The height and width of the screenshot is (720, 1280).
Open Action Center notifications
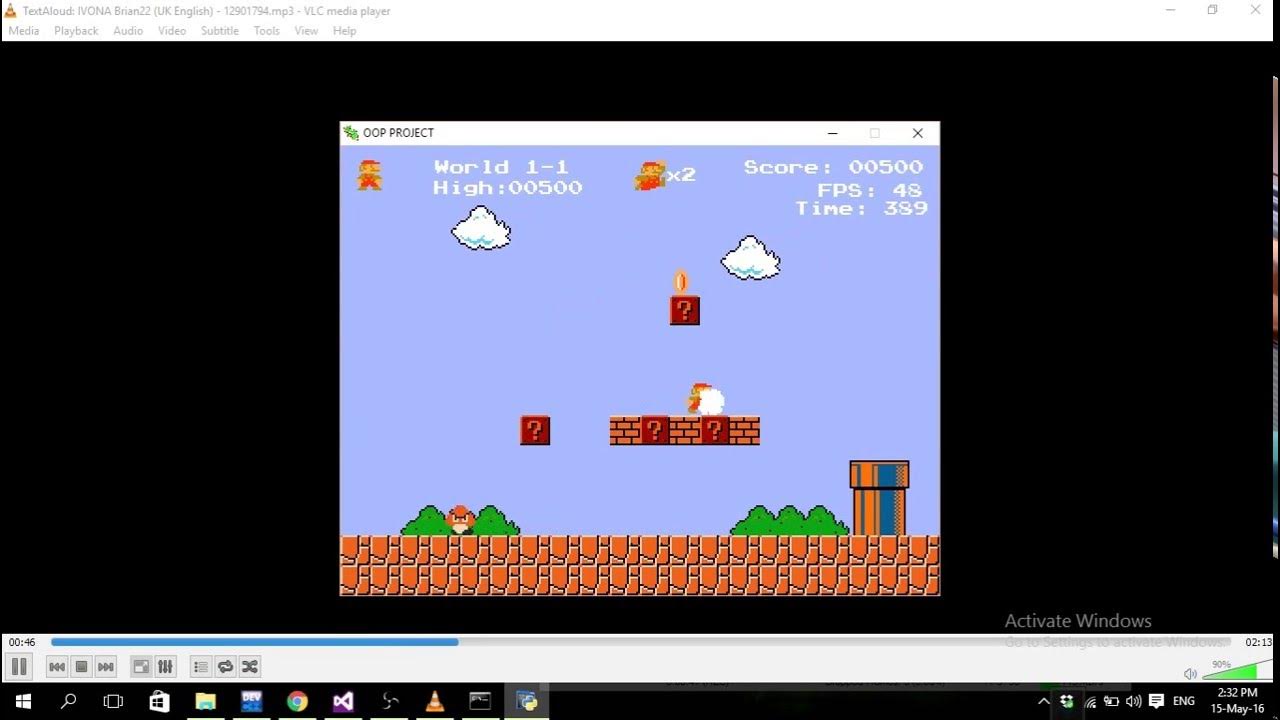1157,701
